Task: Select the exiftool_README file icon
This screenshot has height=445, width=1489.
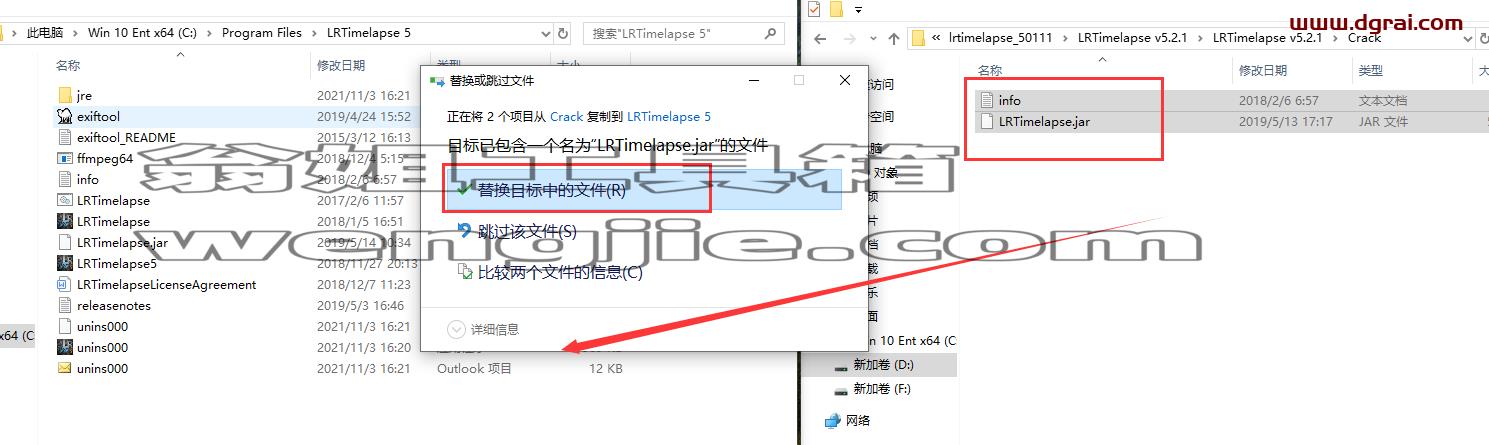Action: tap(65, 138)
